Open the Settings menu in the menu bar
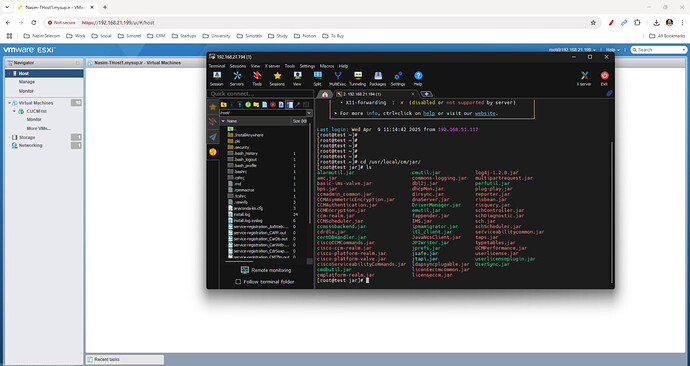Screen dimensions: 690x366 [x=307, y=66]
